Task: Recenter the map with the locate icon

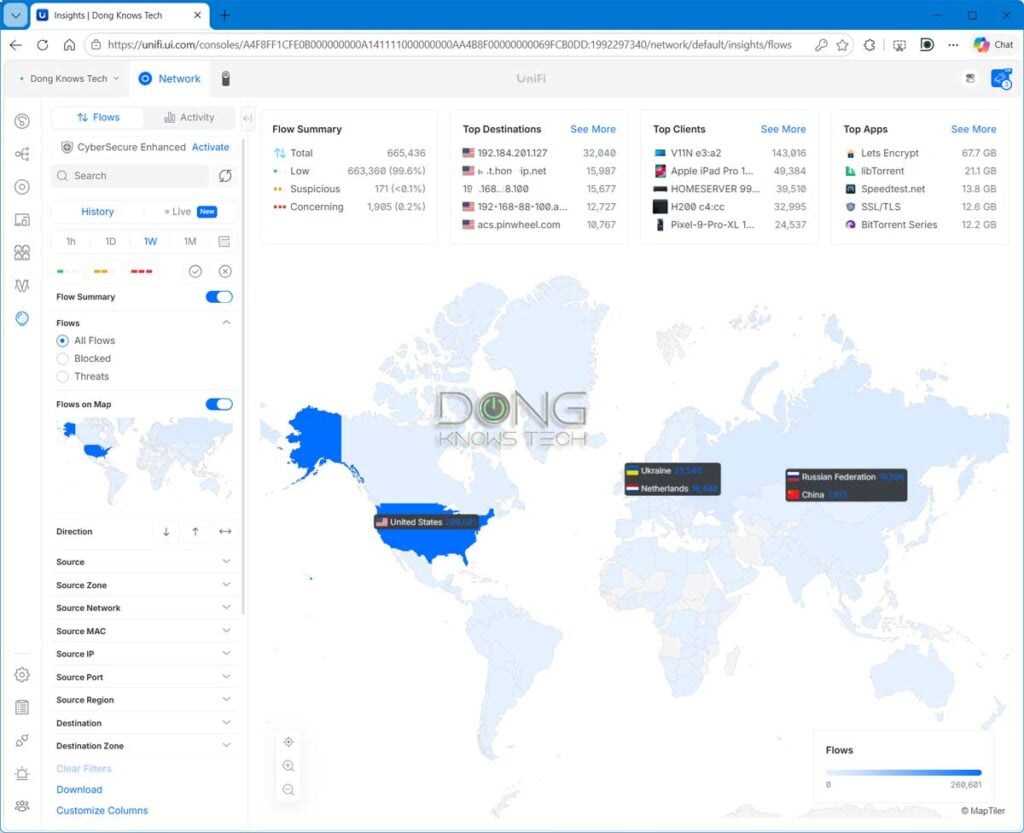Action: [x=288, y=742]
